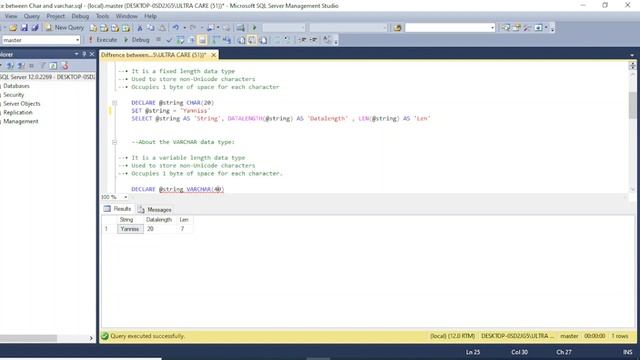Close the Object Explorer panel
Viewport: 640px width, 360px height.
[92, 54]
